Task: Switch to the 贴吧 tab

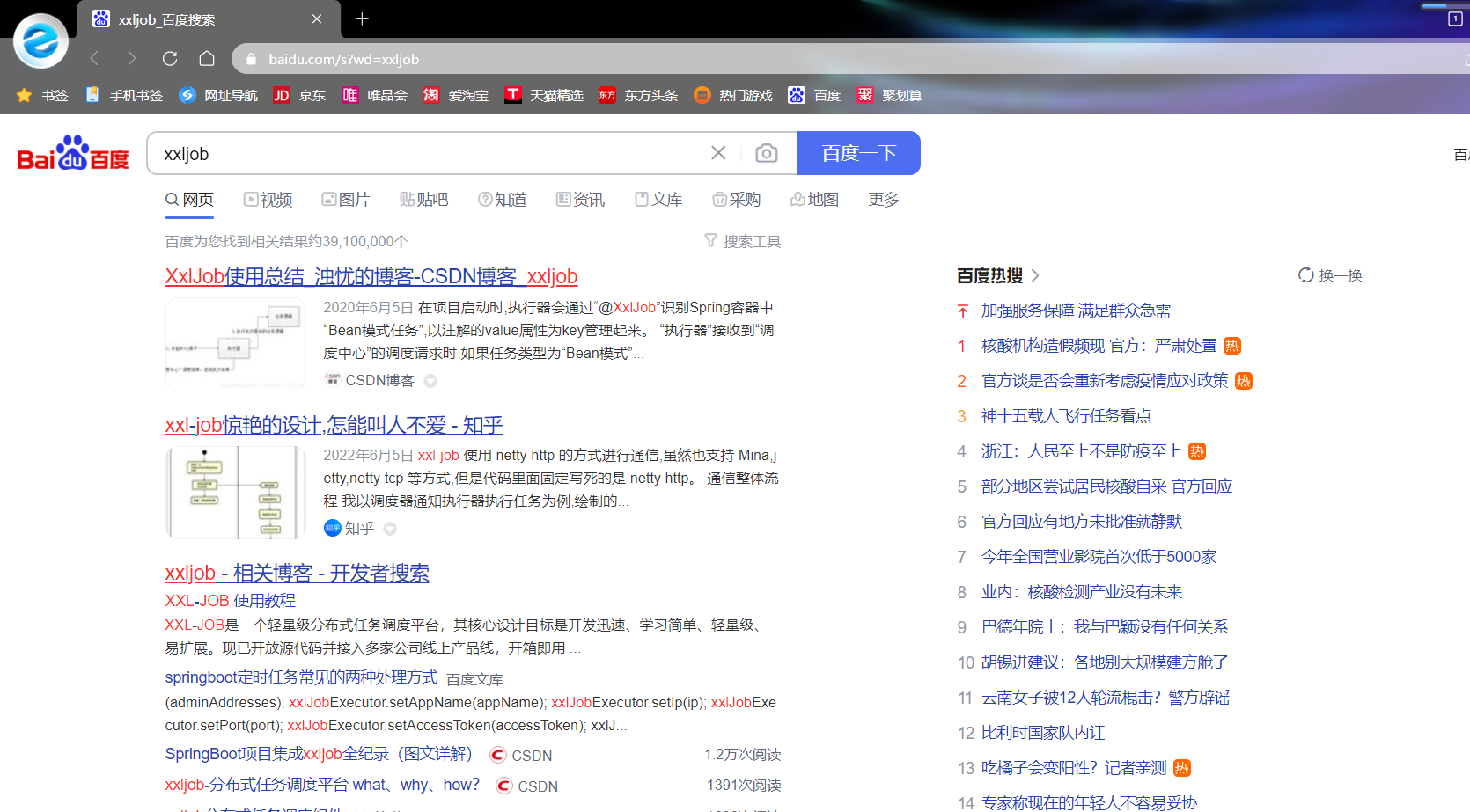Action: click(424, 200)
